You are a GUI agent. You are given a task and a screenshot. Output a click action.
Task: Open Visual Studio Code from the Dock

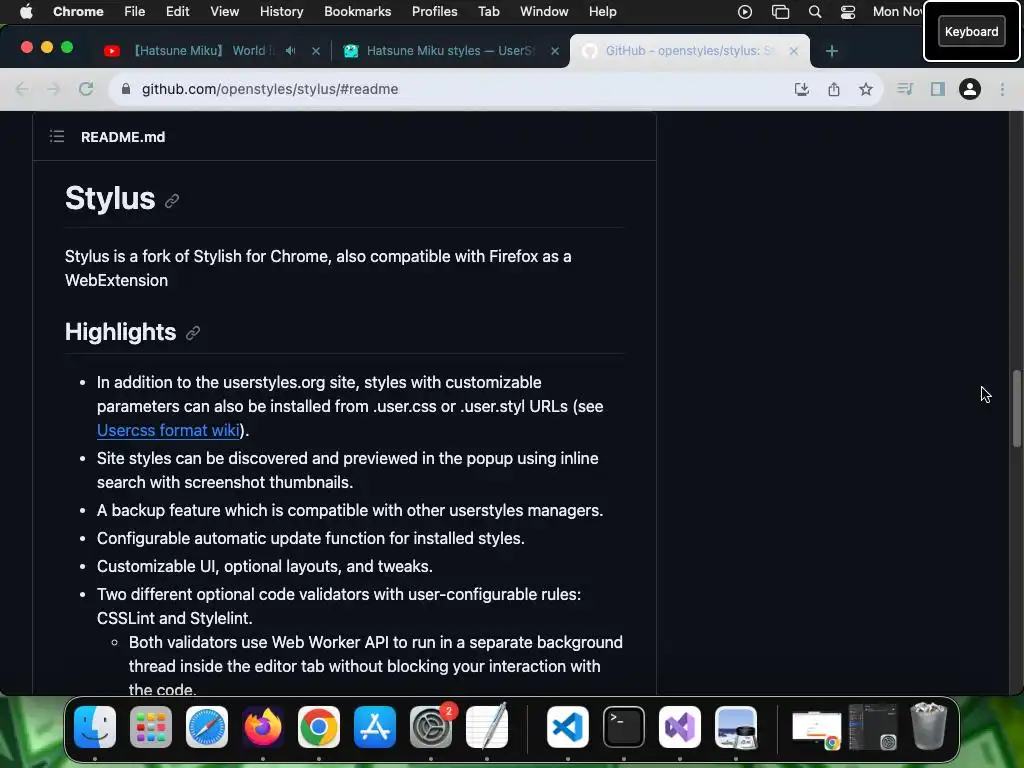click(x=568, y=727)
